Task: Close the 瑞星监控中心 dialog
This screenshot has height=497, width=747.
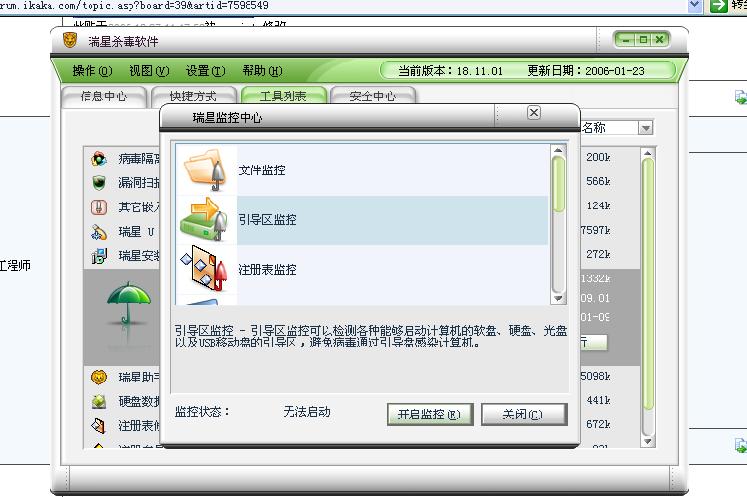Action: (x=534, y=113)
